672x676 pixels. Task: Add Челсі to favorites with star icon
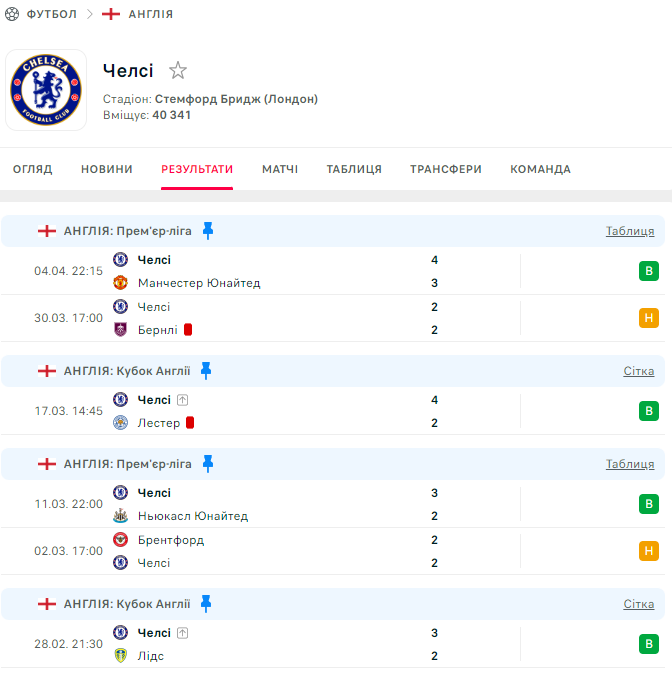(178, 70)
